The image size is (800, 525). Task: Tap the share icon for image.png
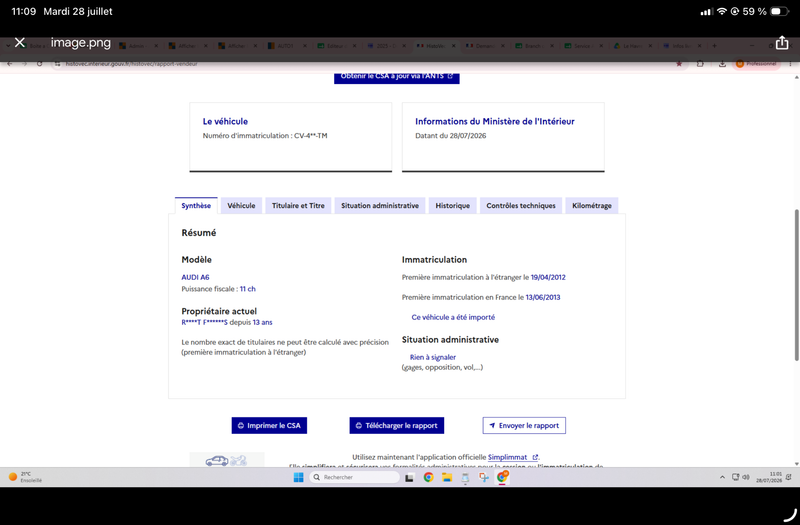coord(782,42)
